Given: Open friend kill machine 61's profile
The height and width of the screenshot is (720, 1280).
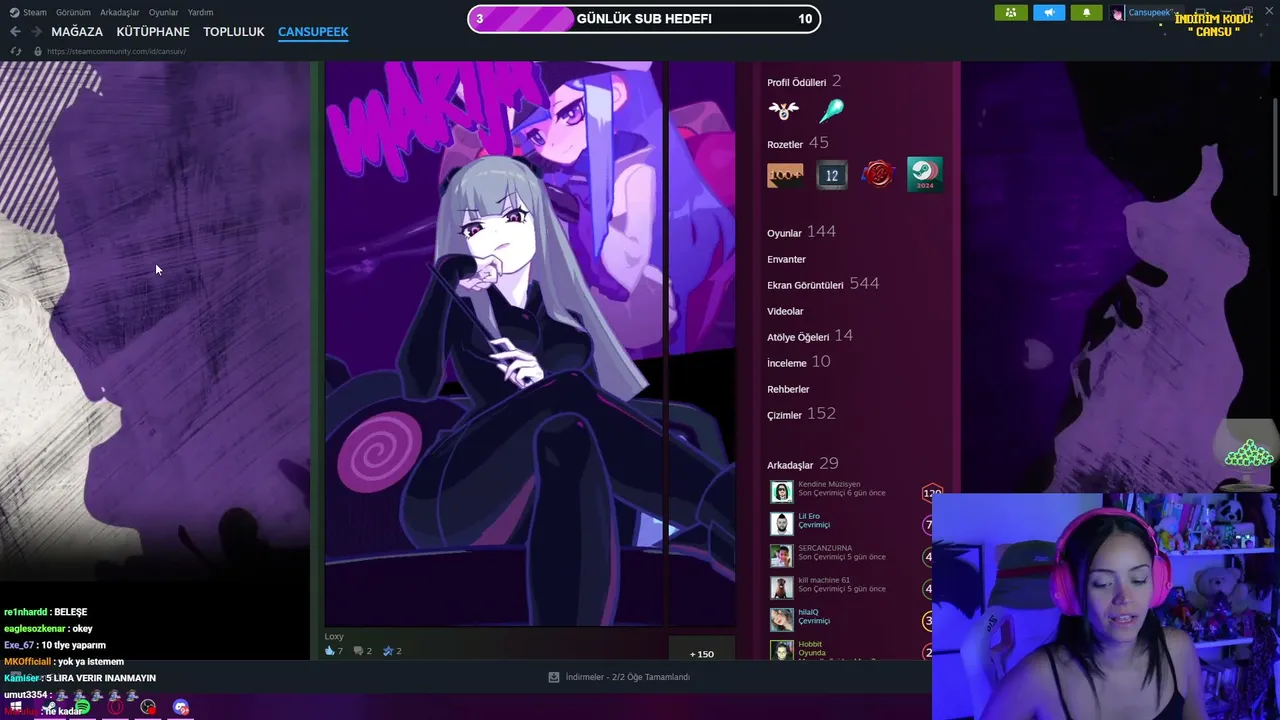Looking at the screenshot, I should pos(824,580).
